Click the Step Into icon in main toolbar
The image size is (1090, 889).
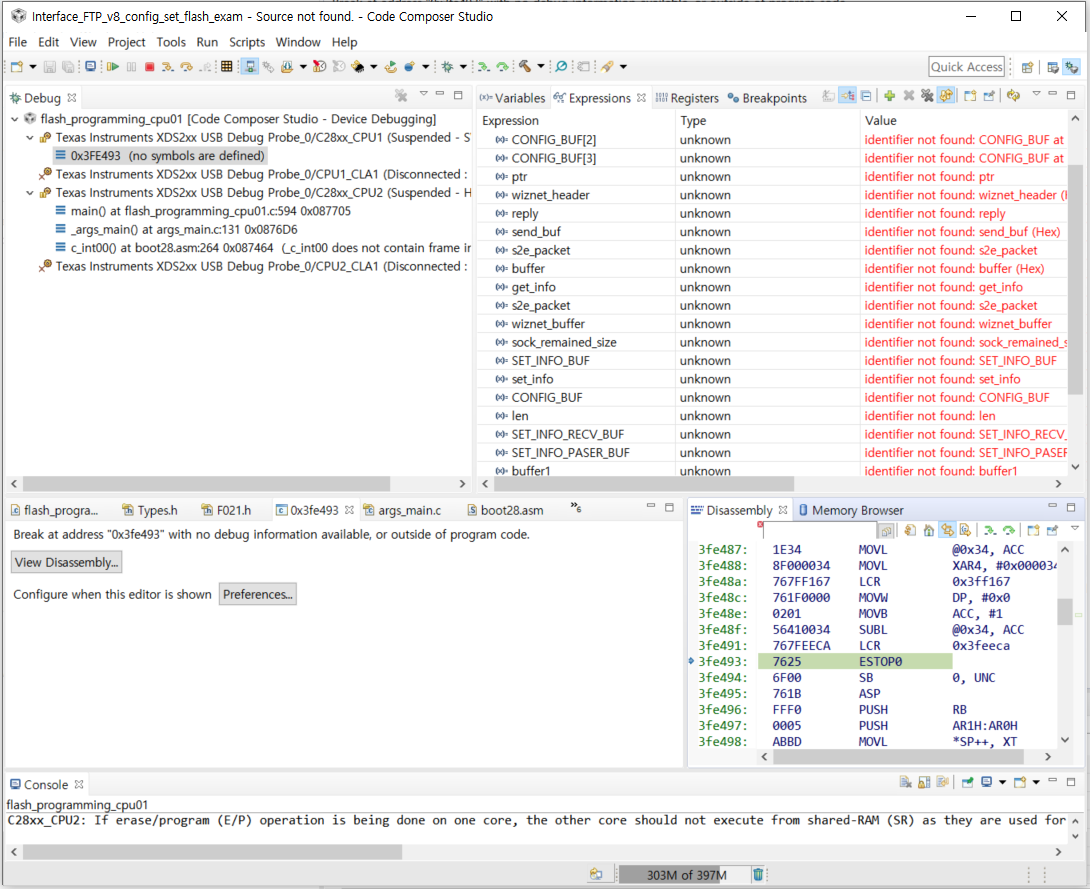167,67
